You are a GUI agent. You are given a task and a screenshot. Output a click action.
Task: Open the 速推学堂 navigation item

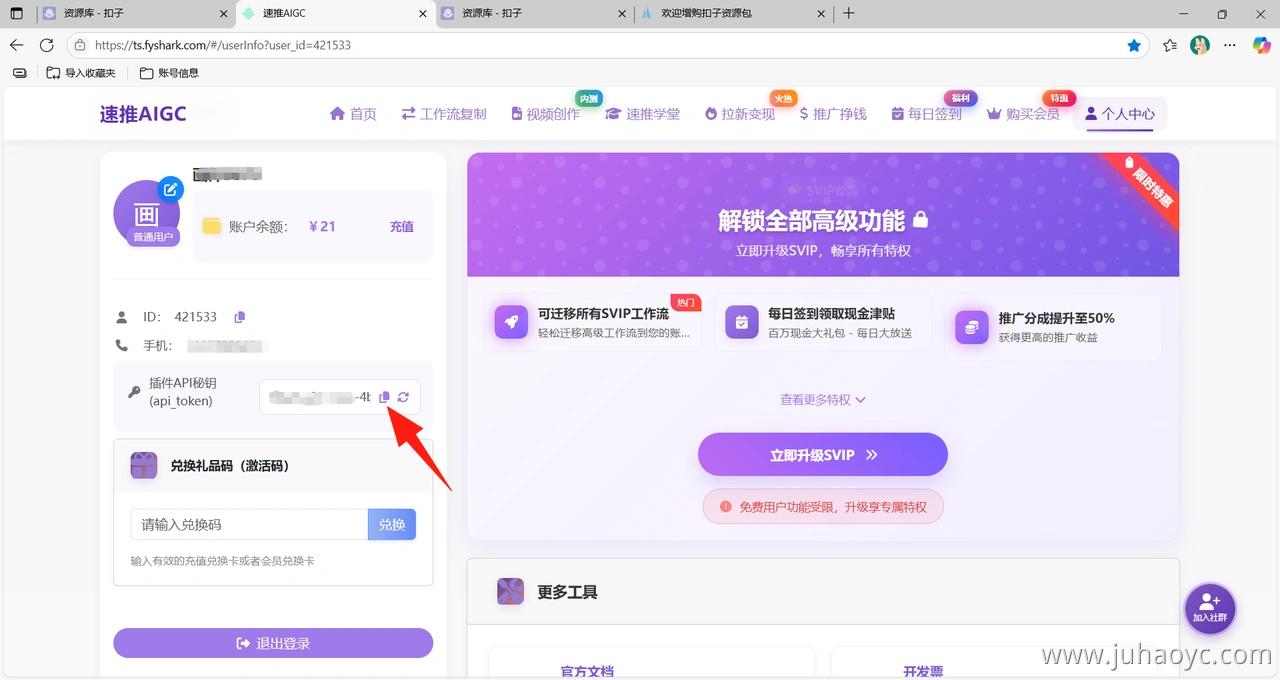[x=642, y=114]
